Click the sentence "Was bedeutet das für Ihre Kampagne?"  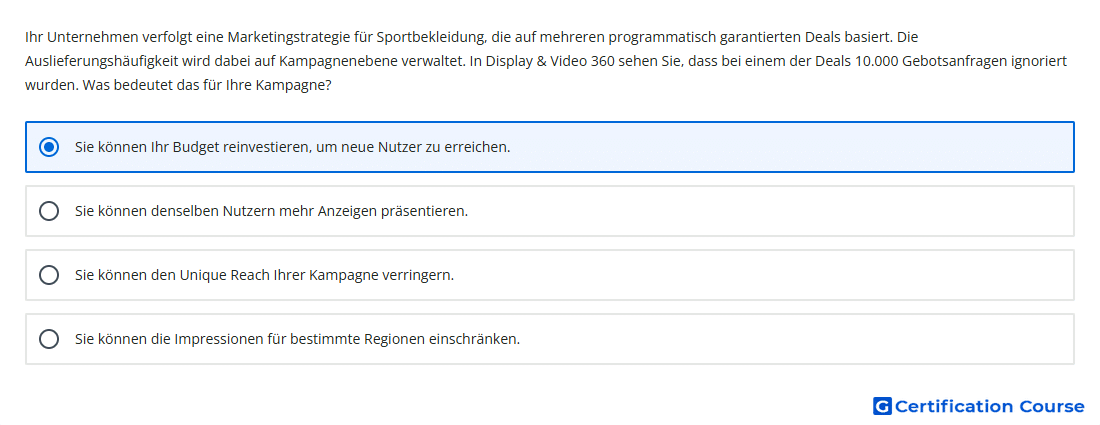pos(207,85)
